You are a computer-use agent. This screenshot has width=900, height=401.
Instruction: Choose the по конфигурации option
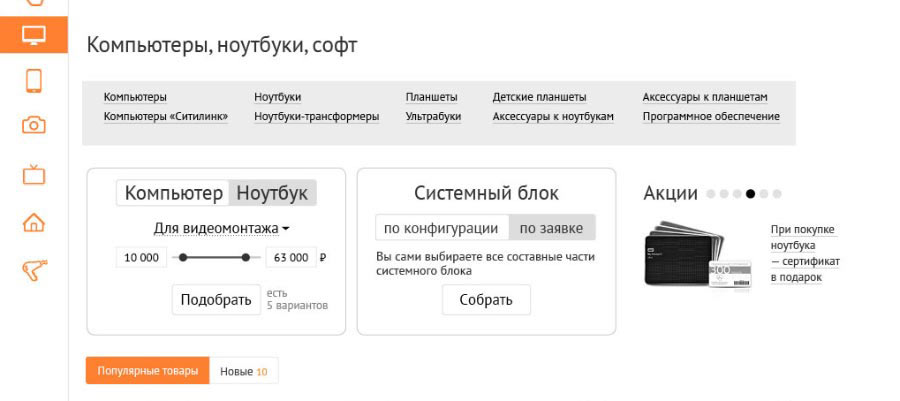point(441,228)
